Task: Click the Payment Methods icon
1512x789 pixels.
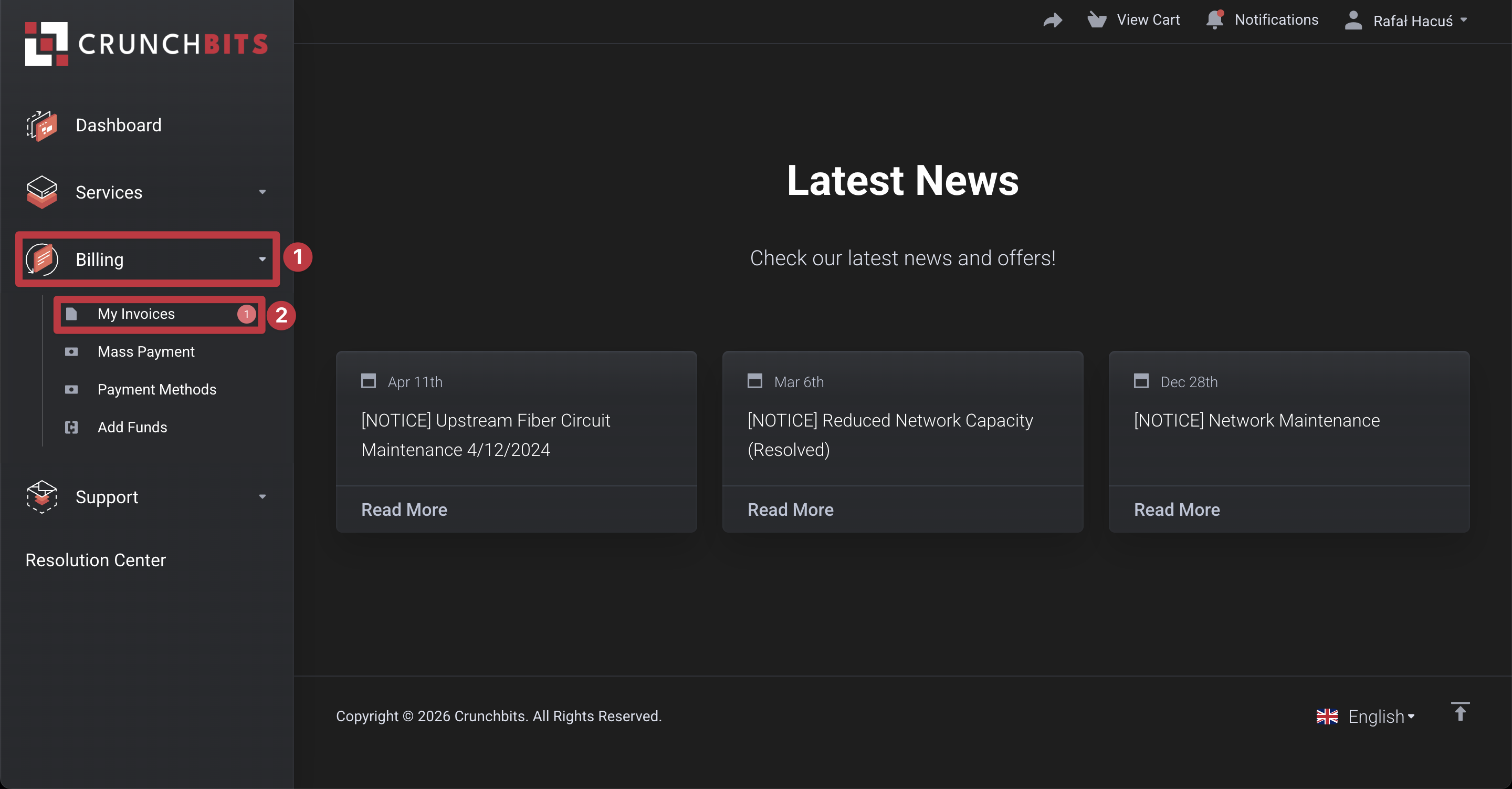Action: click(x=71, y=389)
